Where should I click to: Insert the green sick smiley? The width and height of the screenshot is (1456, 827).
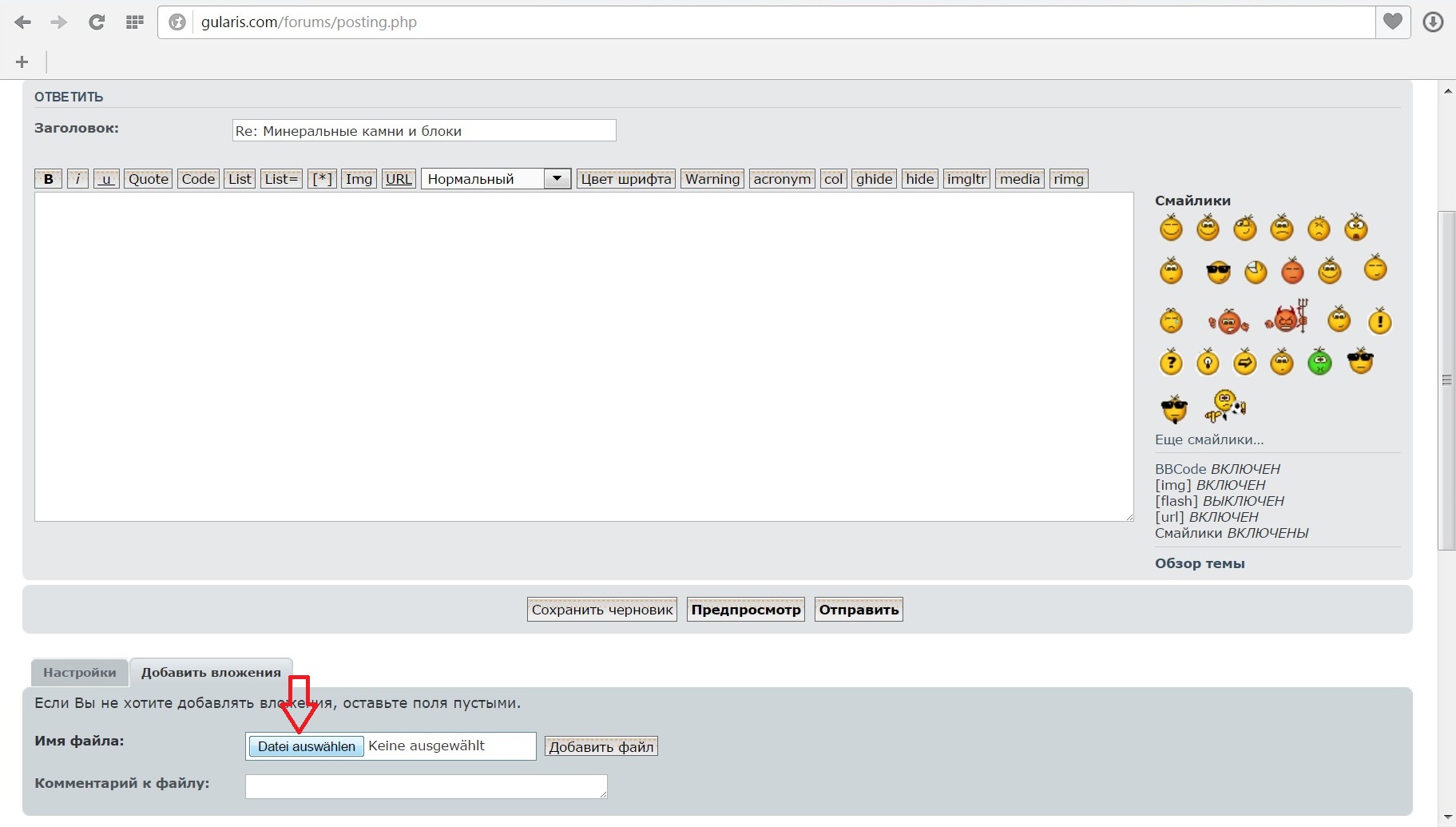coord(1319,362)
